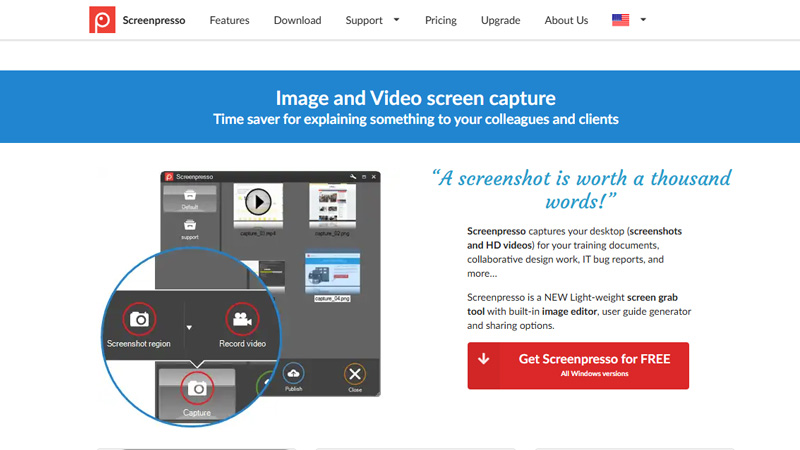This screenshot has height=450, width=800.
Task: Select the Default folder icon
Action: [190, 195]
